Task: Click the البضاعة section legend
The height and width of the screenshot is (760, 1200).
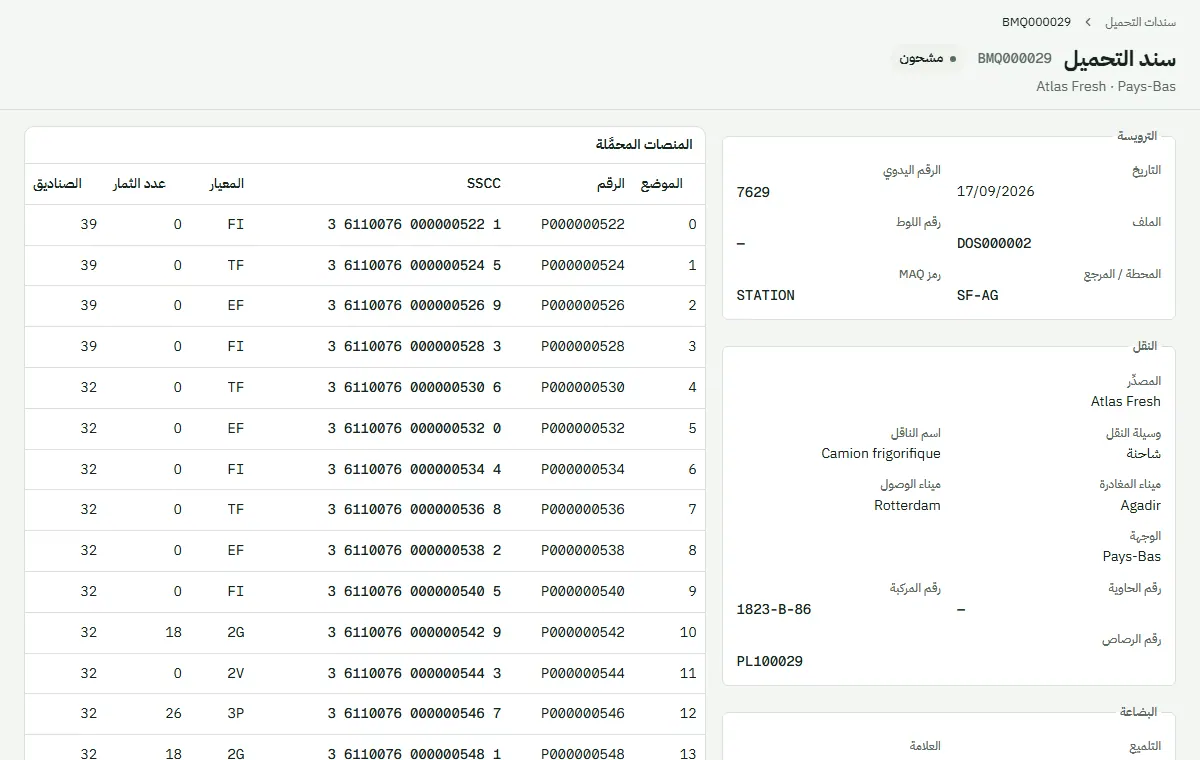Action: pos(1138,712)
